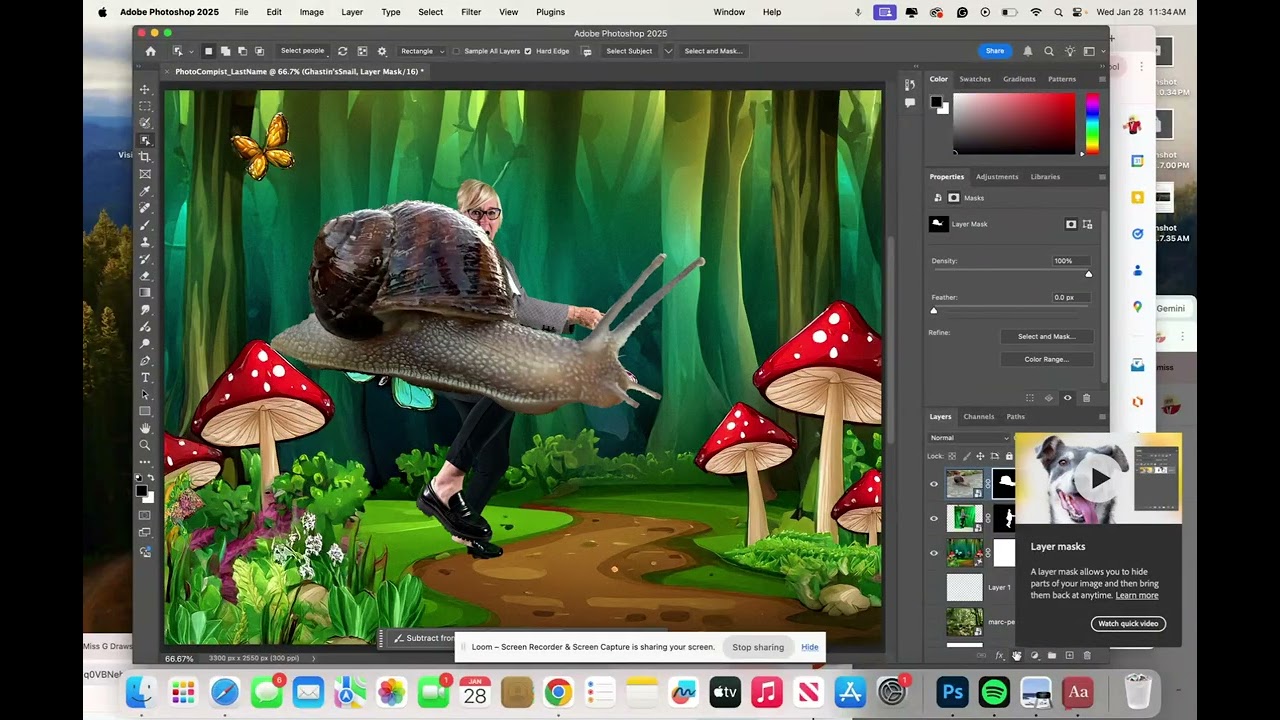Image resolution: width=1280 pixels, height=720 pixels.
Task: Select the Clone Stamp tool
Action: click(x=145, y=242)
